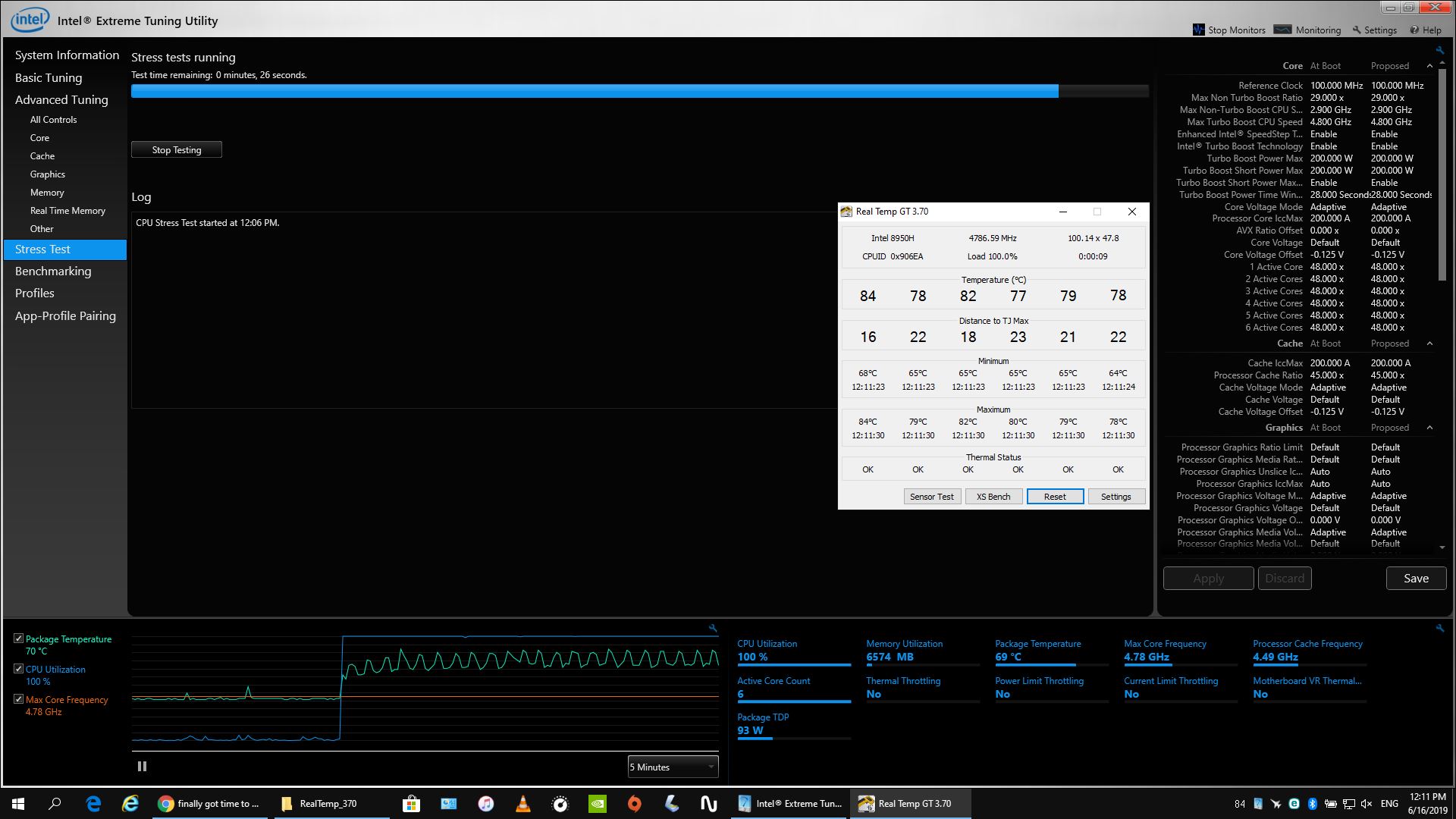Launch Internet Explorer from the taskbar
1456x819 pixels.
[130, 804]
